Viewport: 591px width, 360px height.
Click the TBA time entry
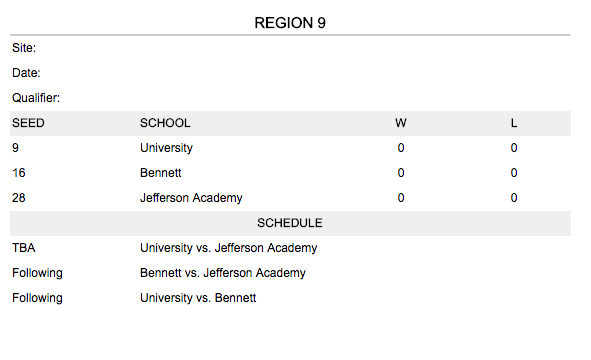23,248
